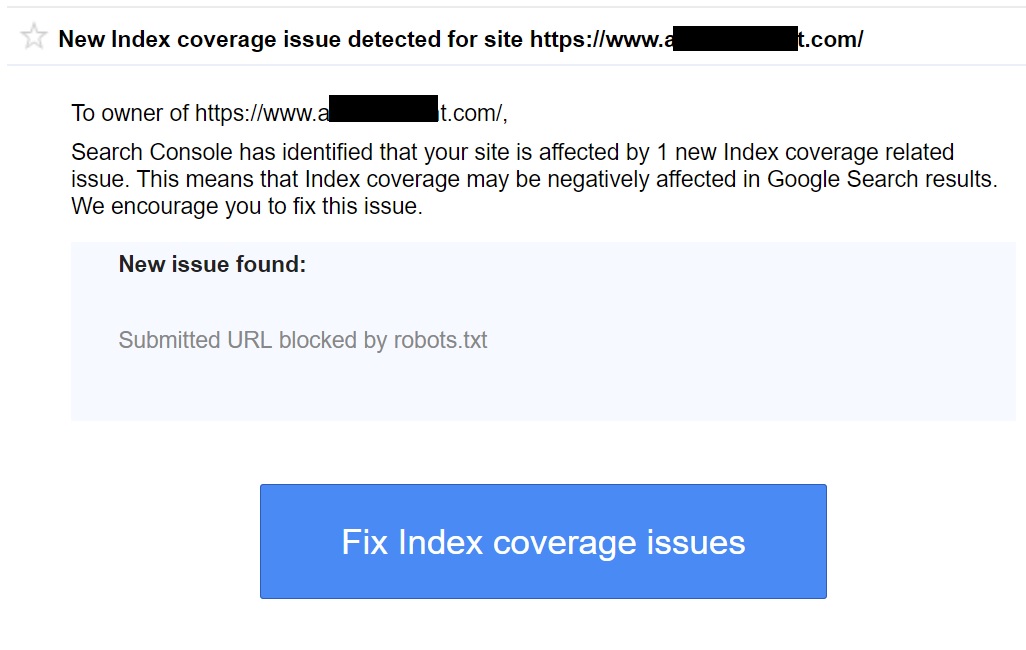
Task: Open the Submitted URL blocked by robots.txt issue
Action: [x=302, y=340]
